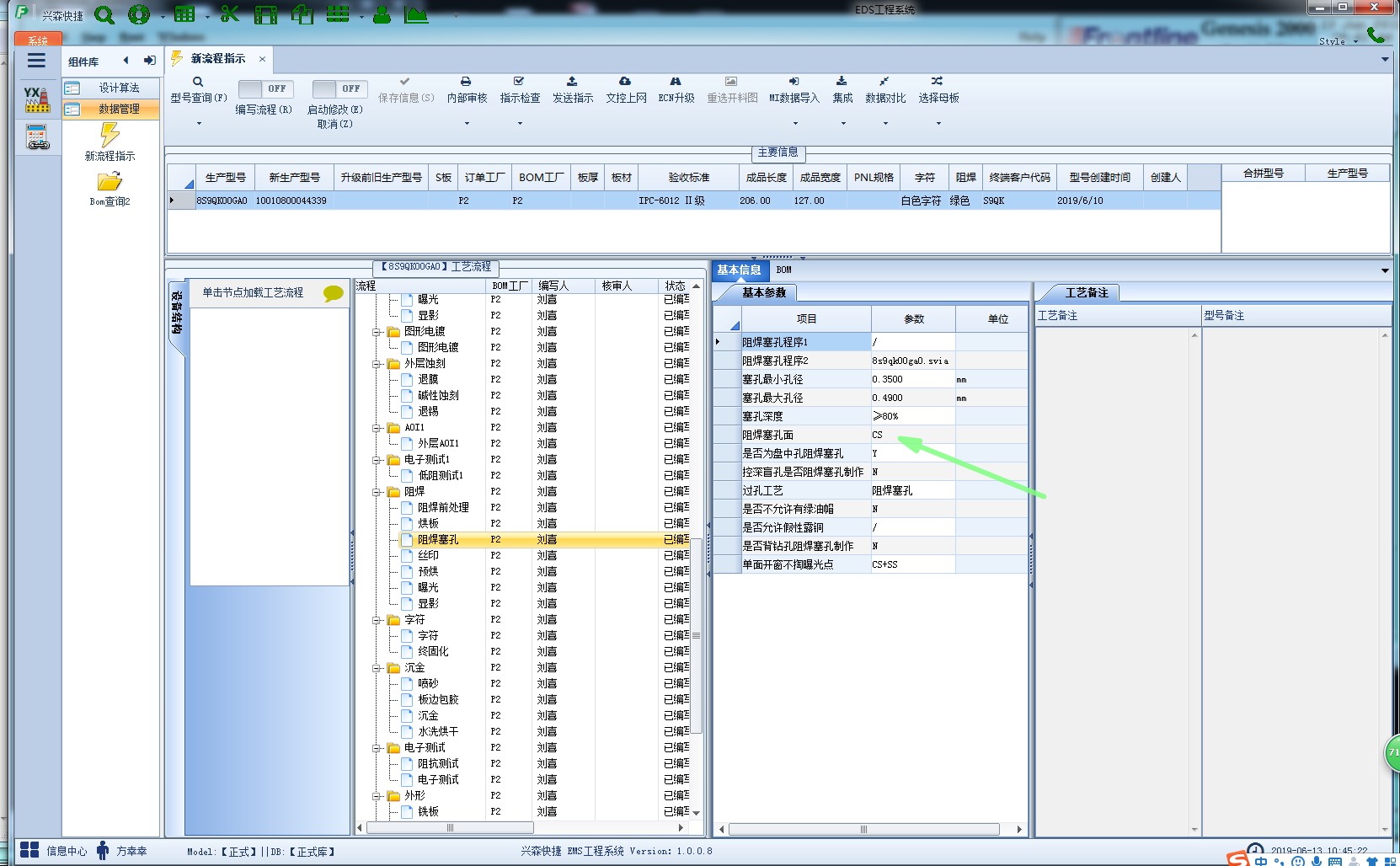The height and width of the screenshot is (866, 1400).
Task: Switch to the BOM tab
Action: tap(784, 270)
